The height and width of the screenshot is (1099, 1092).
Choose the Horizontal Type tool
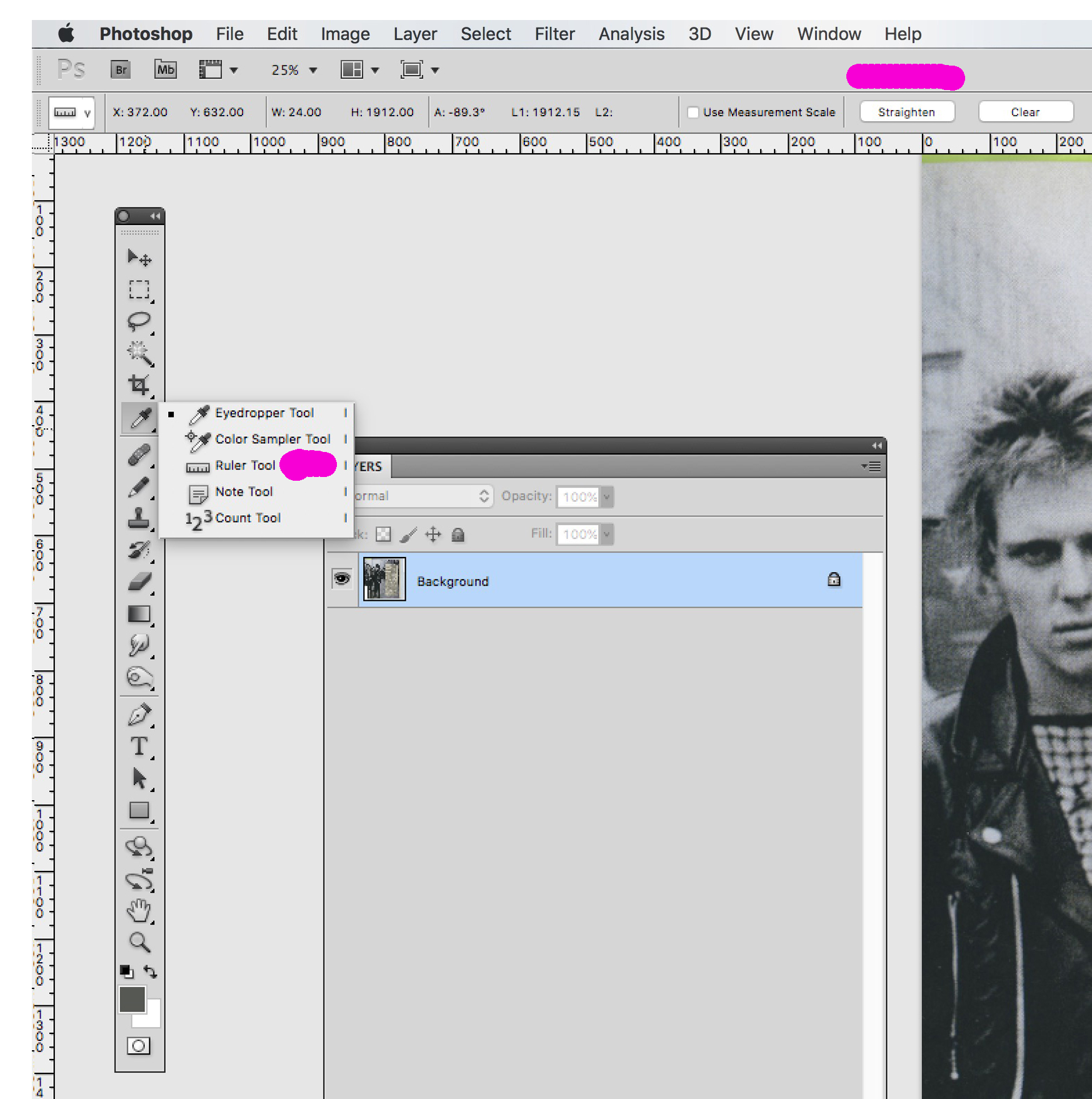tap(139, 746)
